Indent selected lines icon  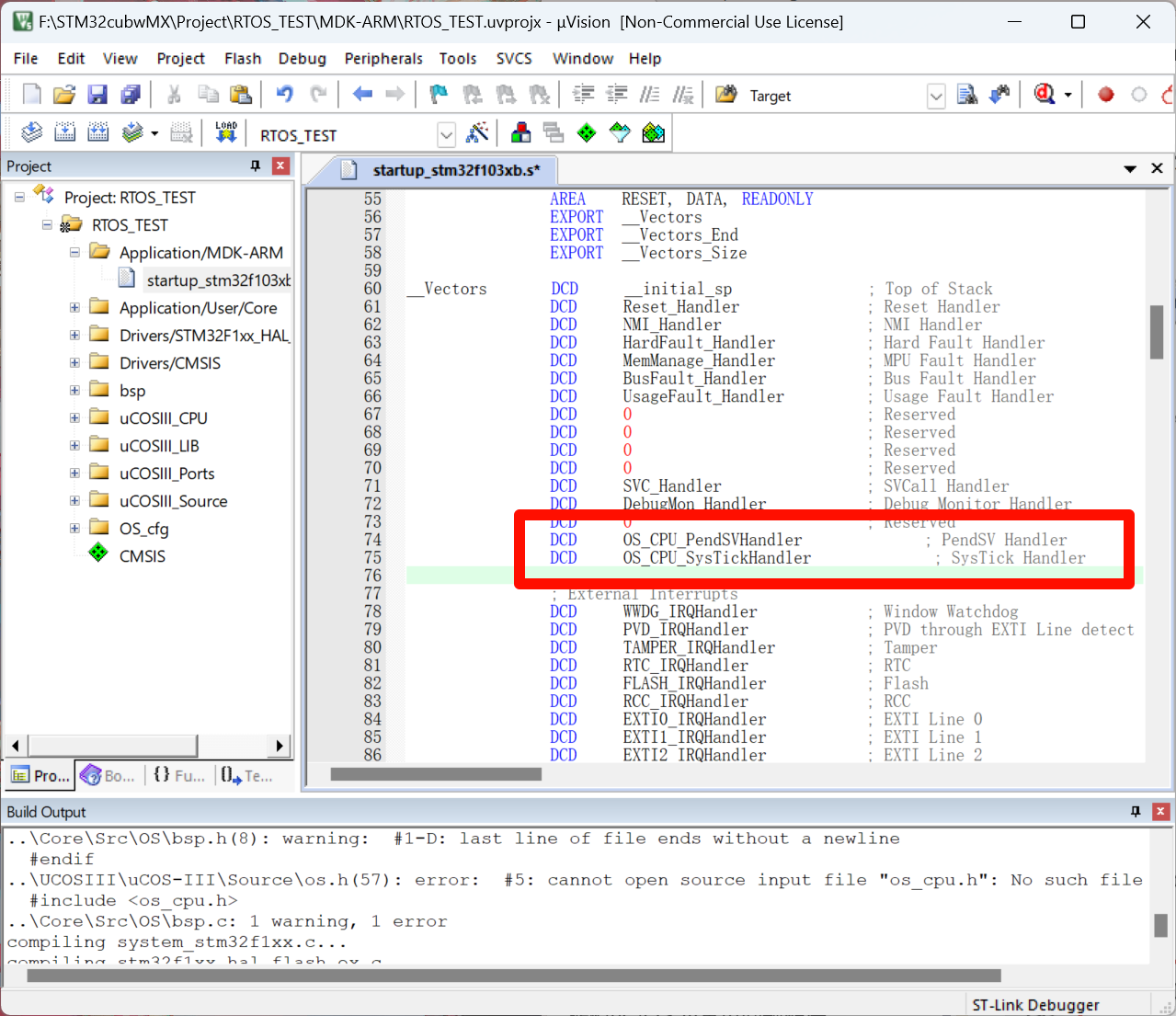(583, 95)
